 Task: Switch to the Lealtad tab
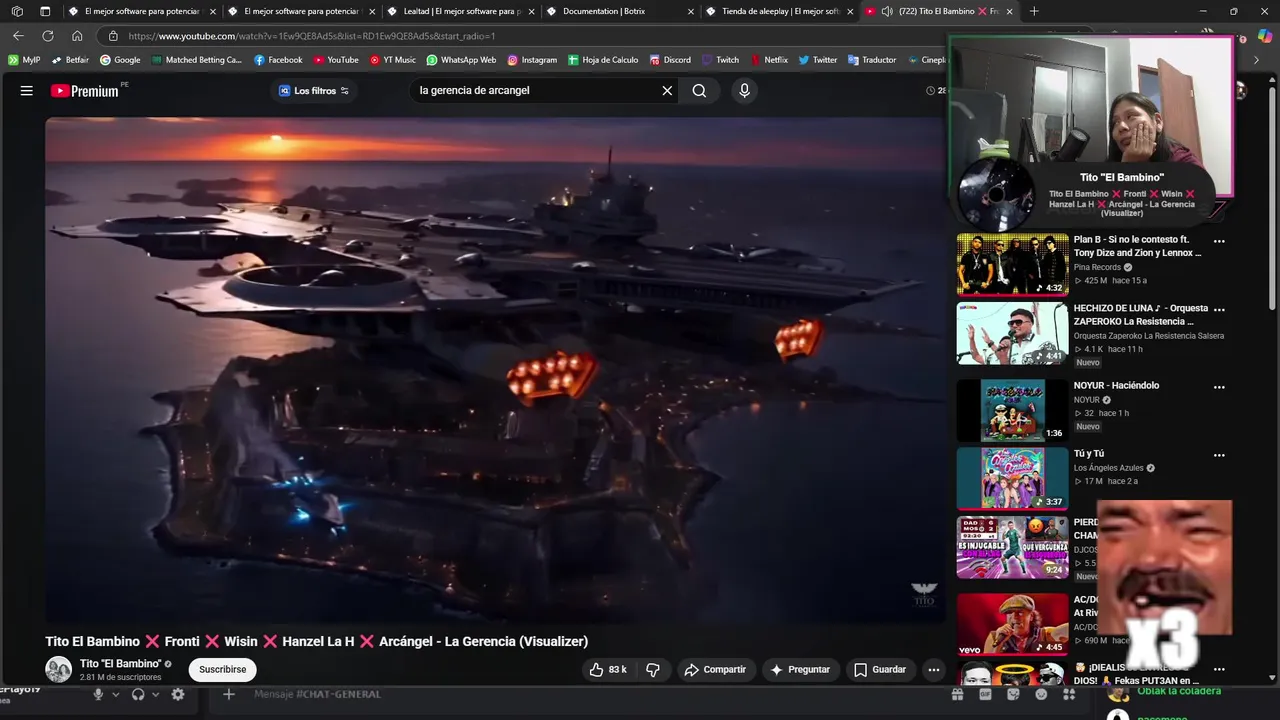coord(461,11)
